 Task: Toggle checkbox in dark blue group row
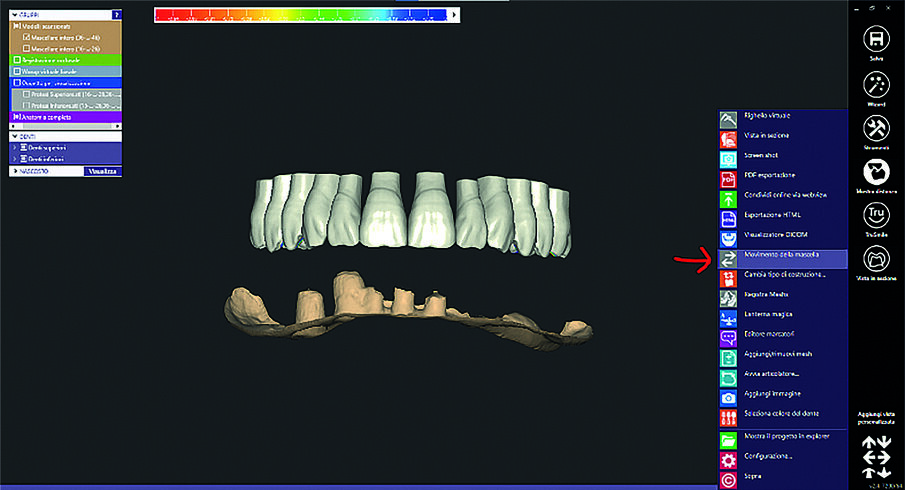coord(17,83)
